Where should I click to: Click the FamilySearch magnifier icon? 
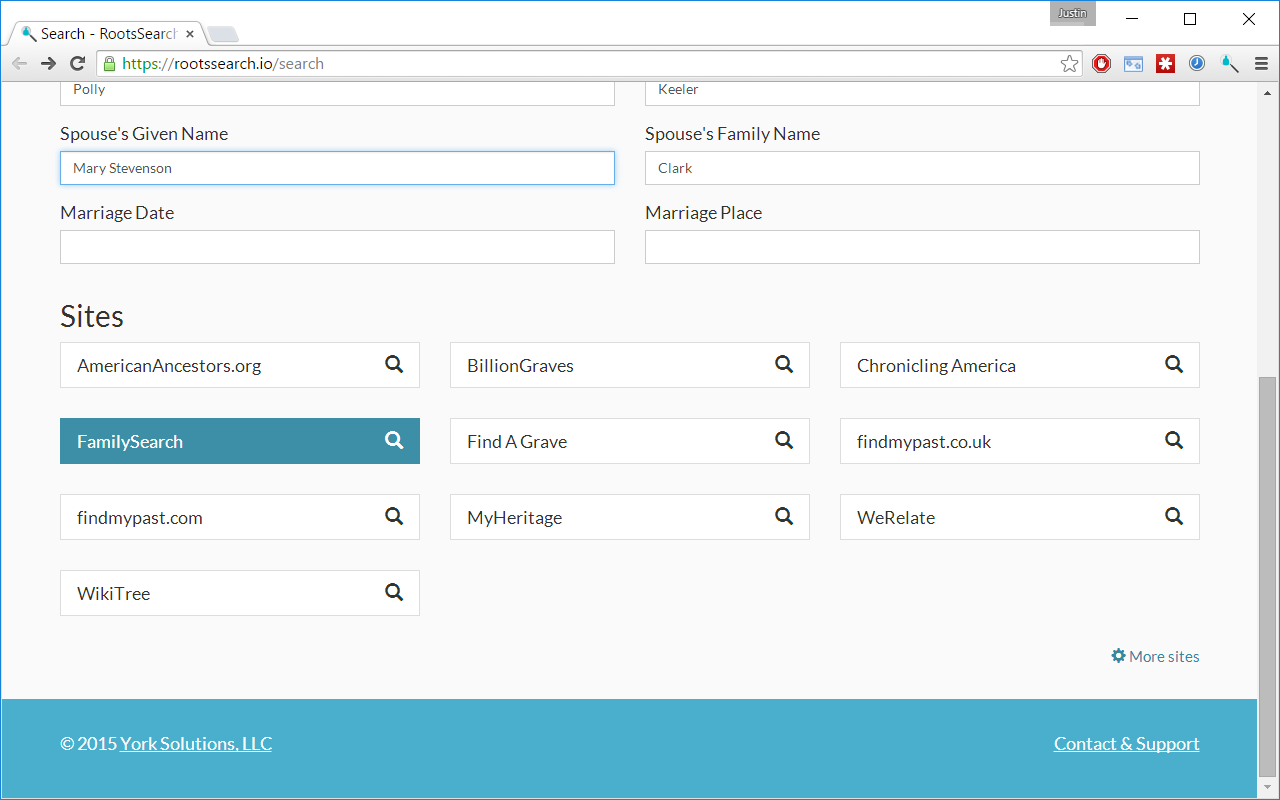point(394,440)
